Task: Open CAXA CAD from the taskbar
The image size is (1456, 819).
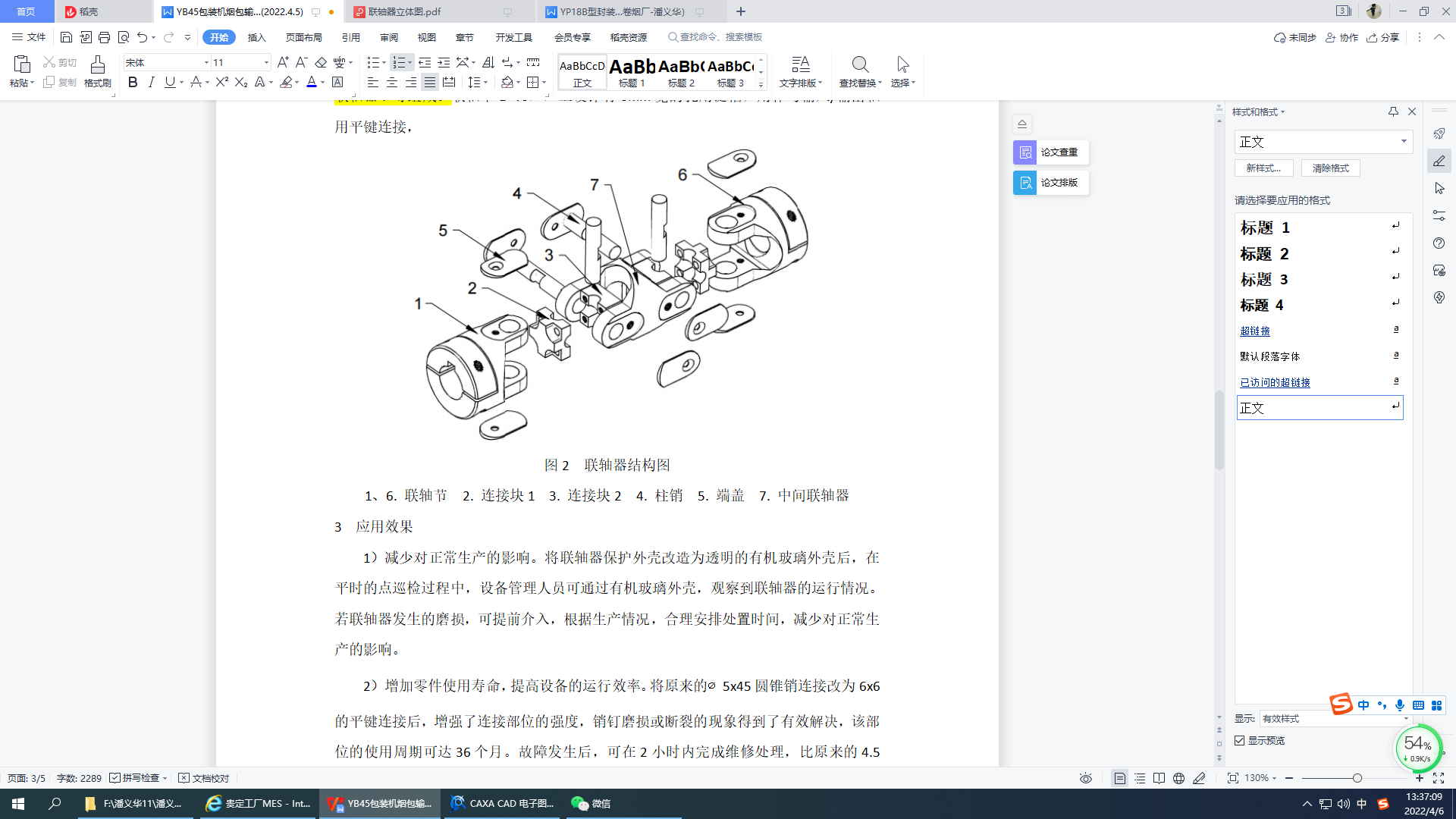Action: [x=503, y=804]
